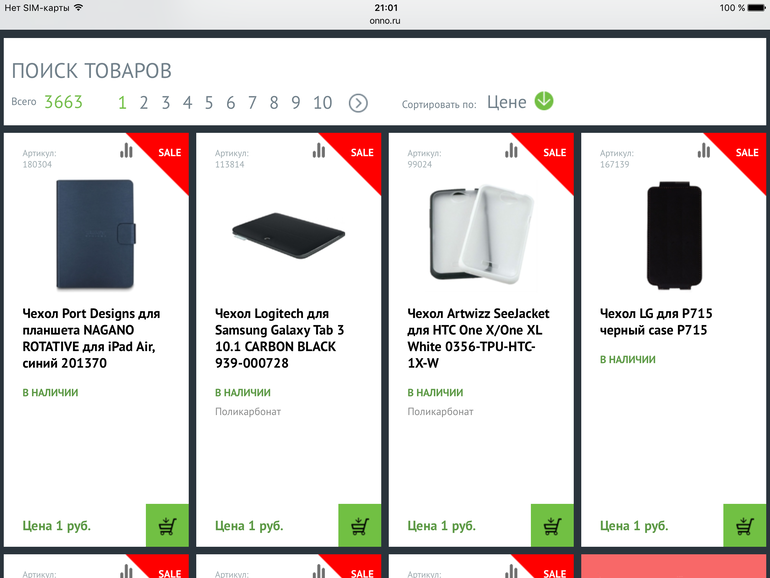
Task: View Artwizz SeeJacket white case image
Action: (x=481, y=234)
